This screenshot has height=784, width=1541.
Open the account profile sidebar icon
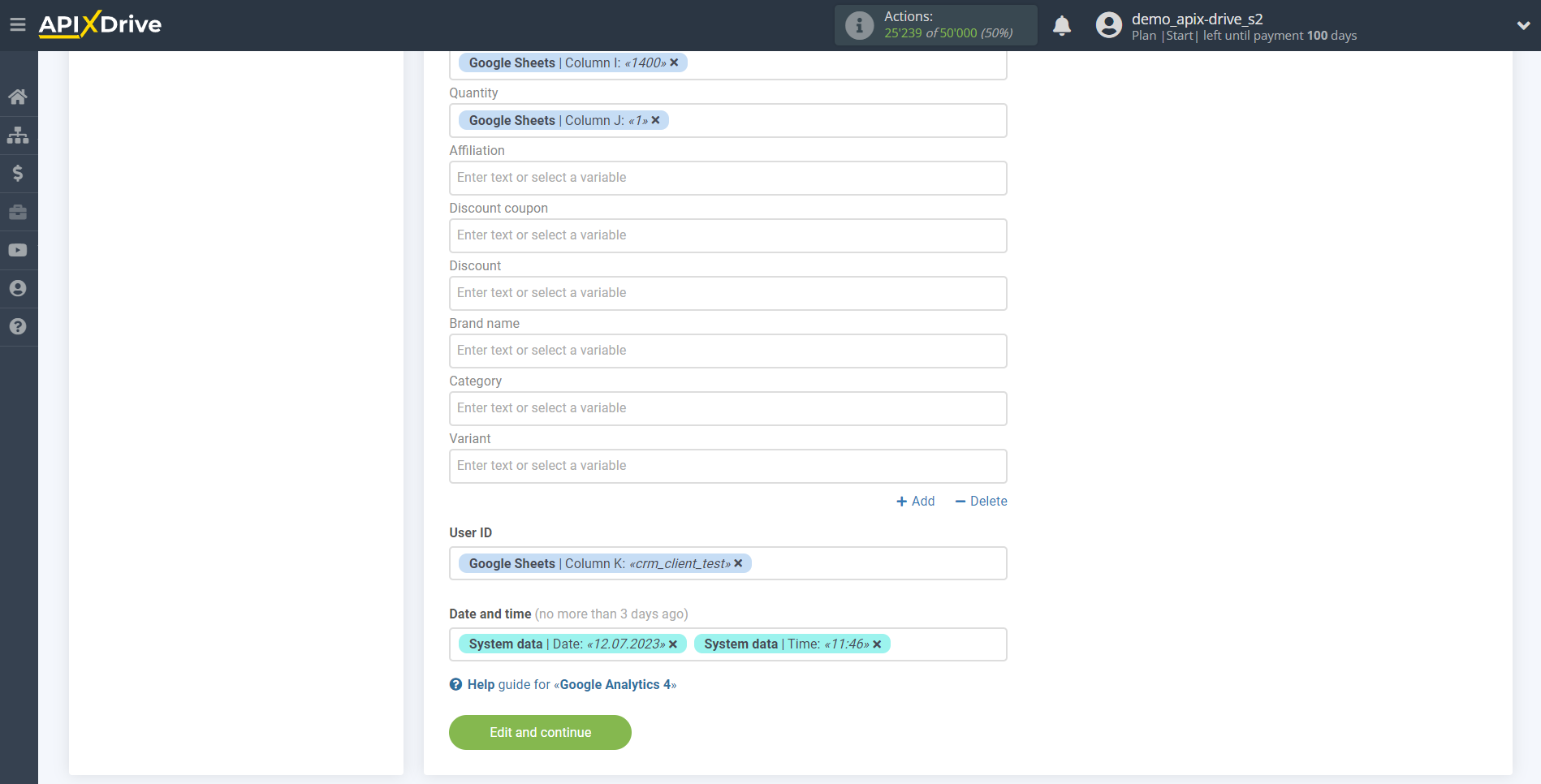pyautogui.click(x=18, y=288)
